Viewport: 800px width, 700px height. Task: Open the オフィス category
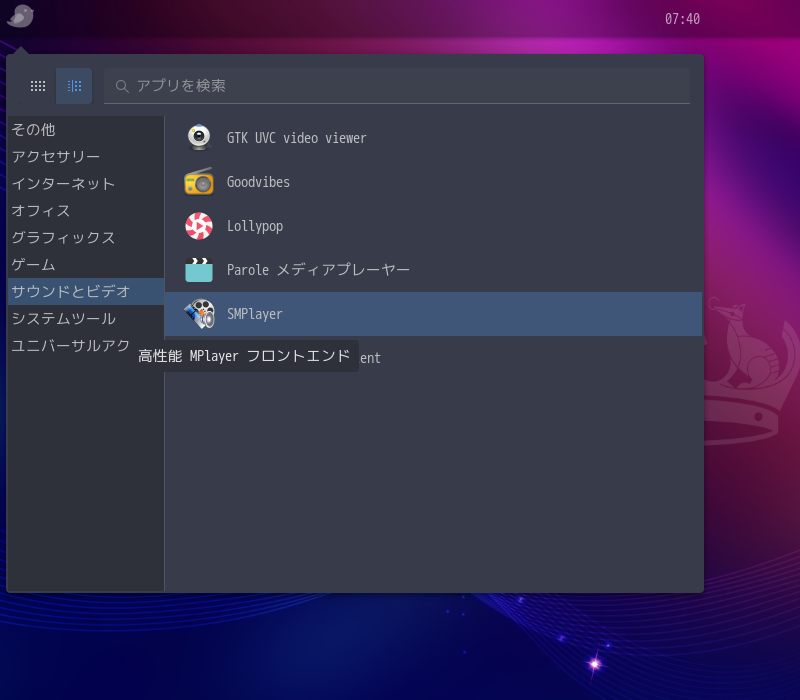pos(86,211)
